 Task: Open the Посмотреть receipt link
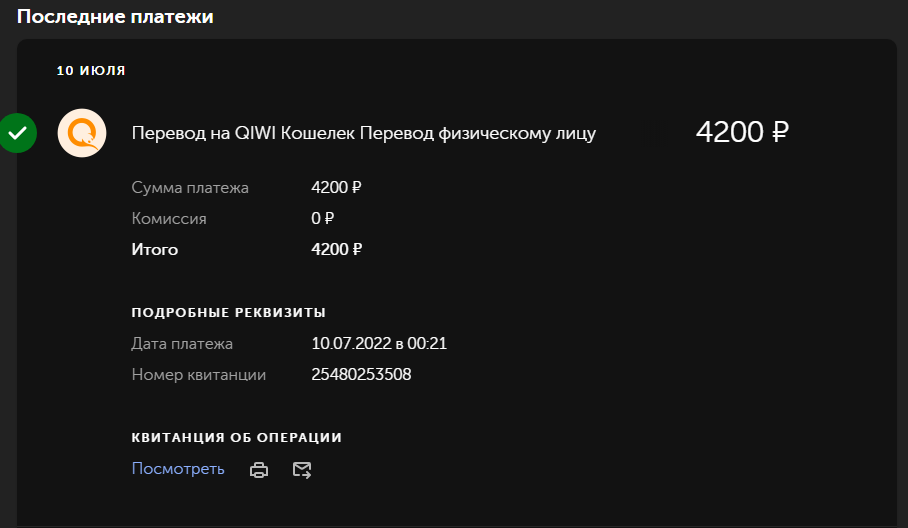tap(178, 468)
